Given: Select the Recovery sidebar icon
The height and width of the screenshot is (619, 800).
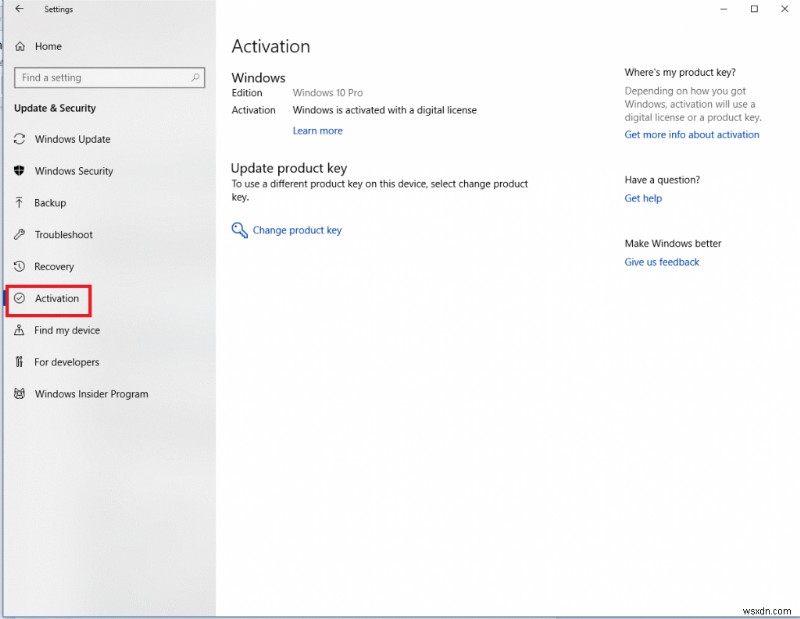Looking at the screenshot, I should (x=20, y=267).
